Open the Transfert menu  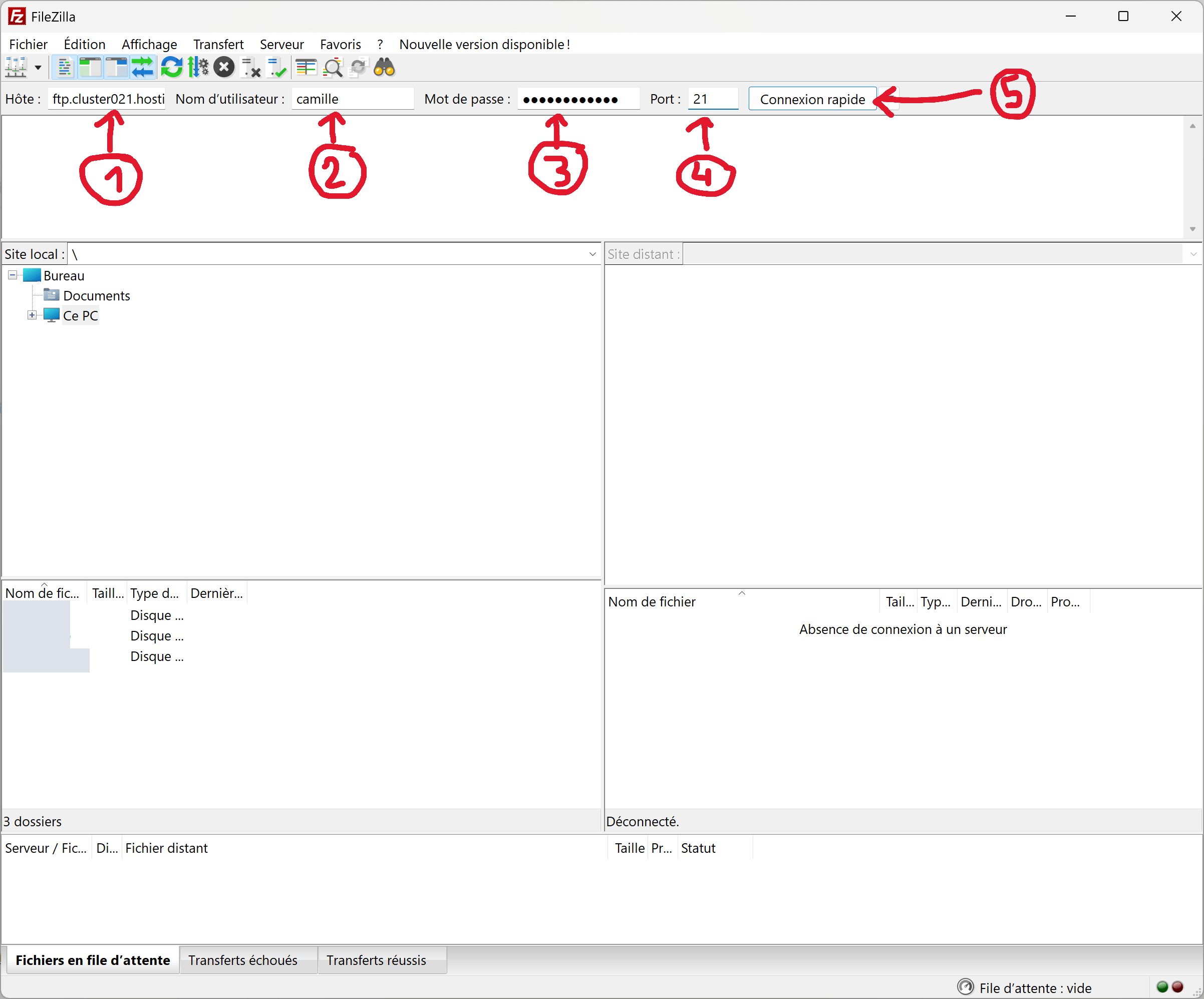point(218,44)
